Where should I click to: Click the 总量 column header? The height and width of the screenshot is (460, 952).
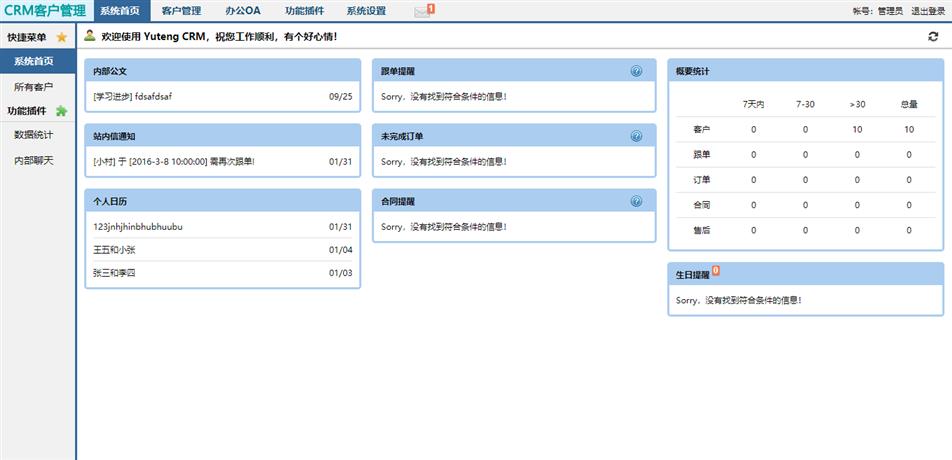(909, 104)
